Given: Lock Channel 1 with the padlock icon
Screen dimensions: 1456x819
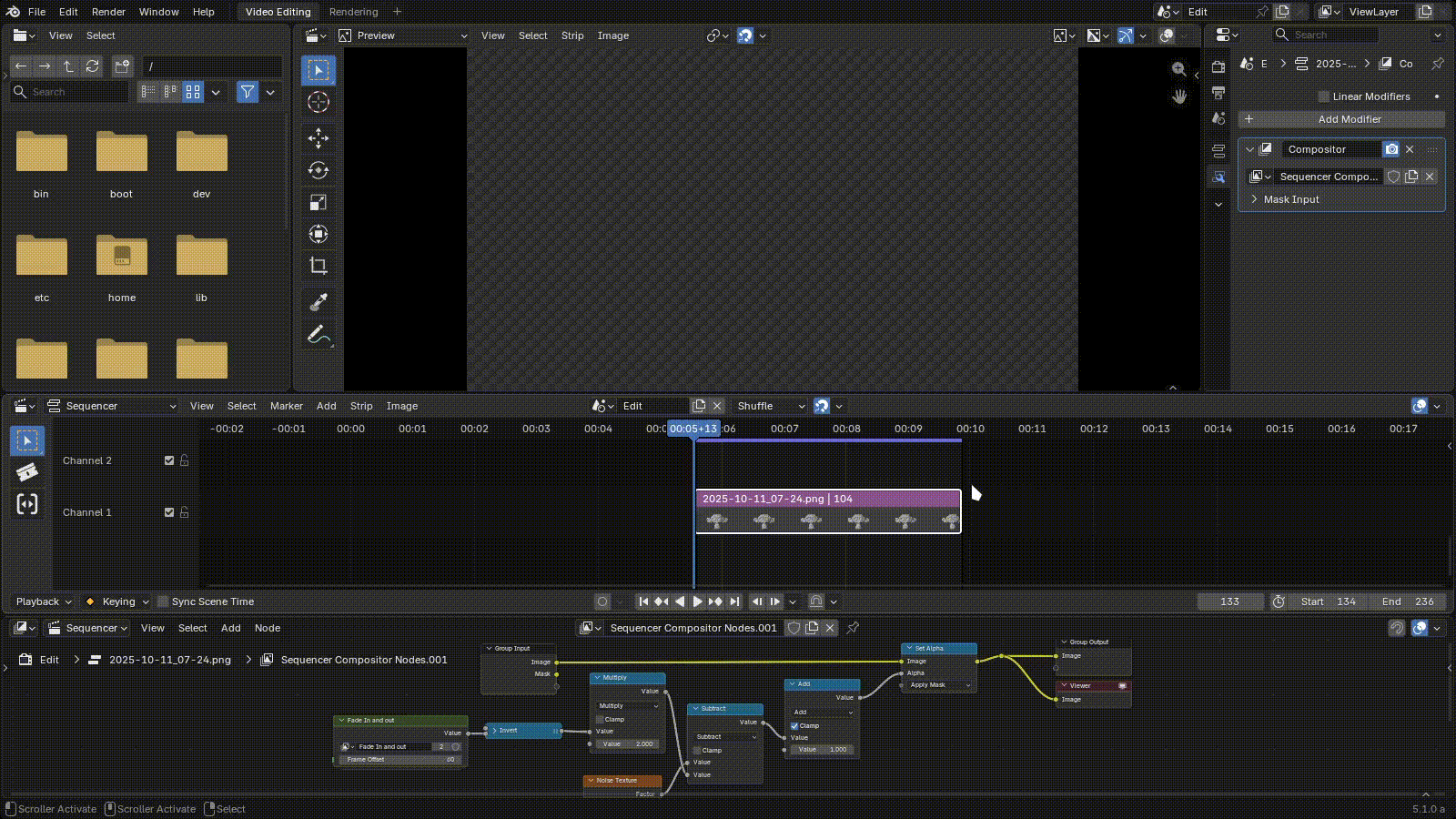Looking at the screenshot, I should click(x=185, y=512).
